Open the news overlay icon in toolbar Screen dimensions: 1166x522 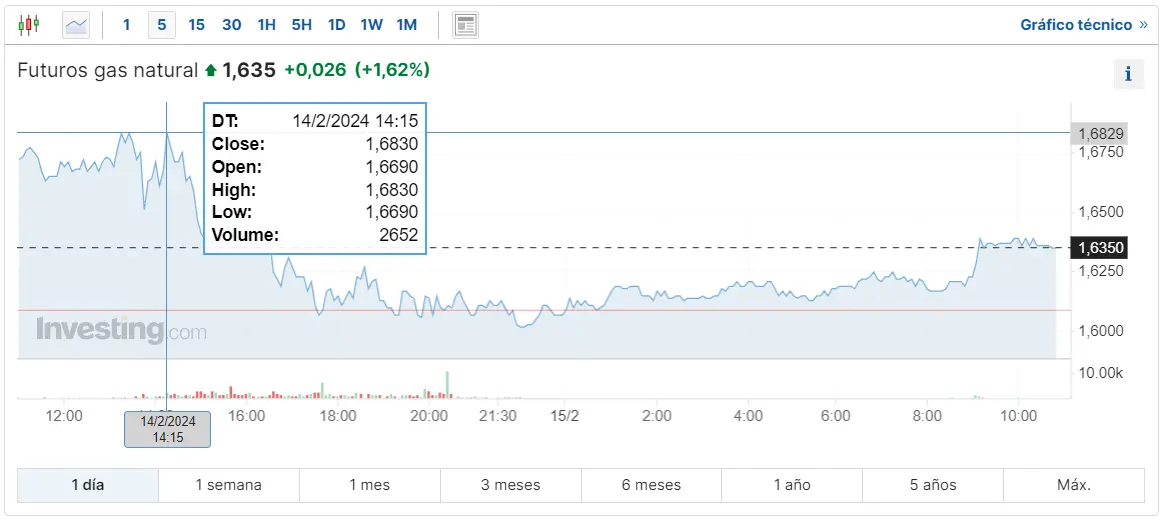[465, 25]
